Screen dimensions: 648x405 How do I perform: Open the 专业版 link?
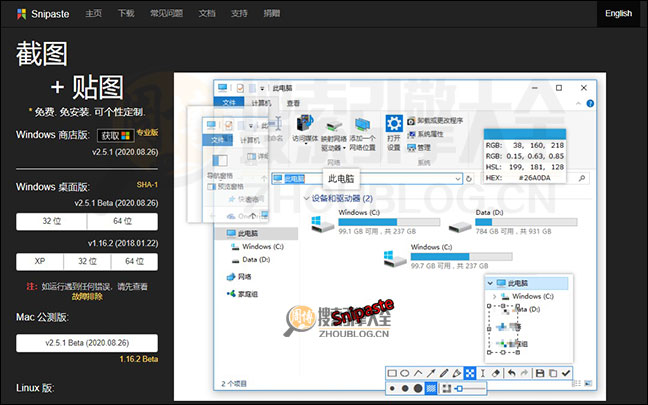[148, 132]
